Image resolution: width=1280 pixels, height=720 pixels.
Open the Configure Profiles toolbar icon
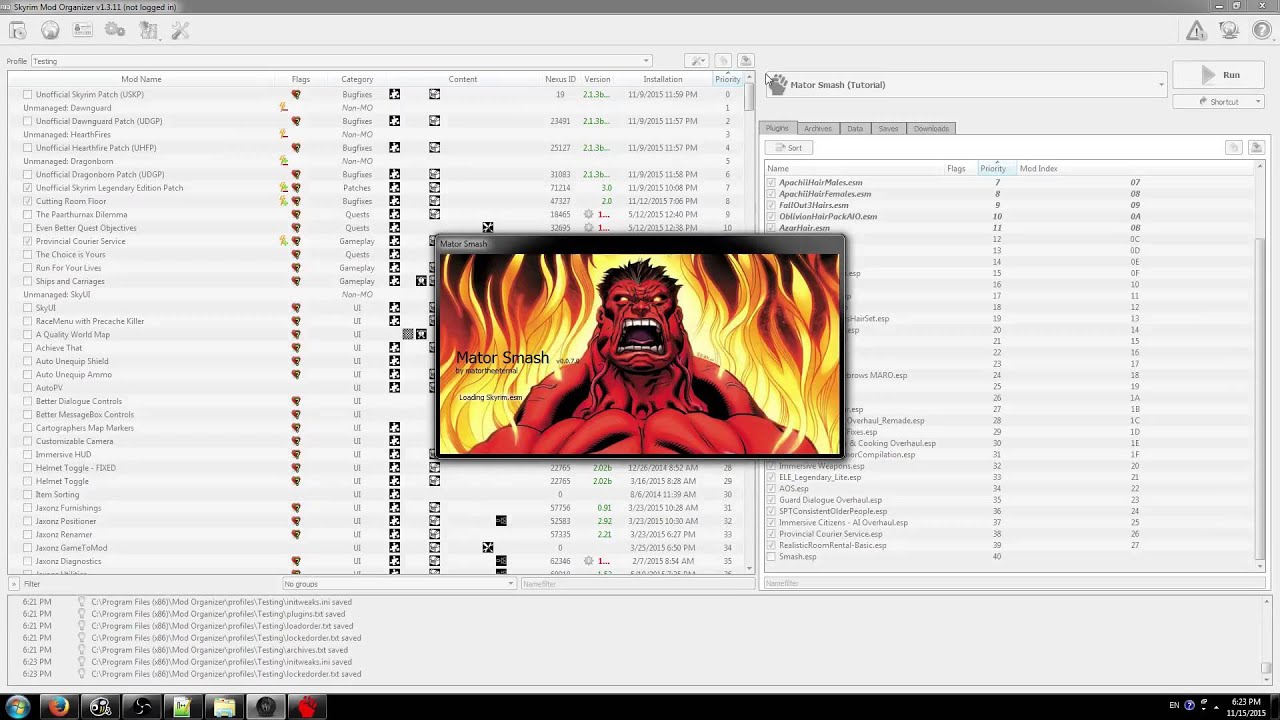coord(82,31)
